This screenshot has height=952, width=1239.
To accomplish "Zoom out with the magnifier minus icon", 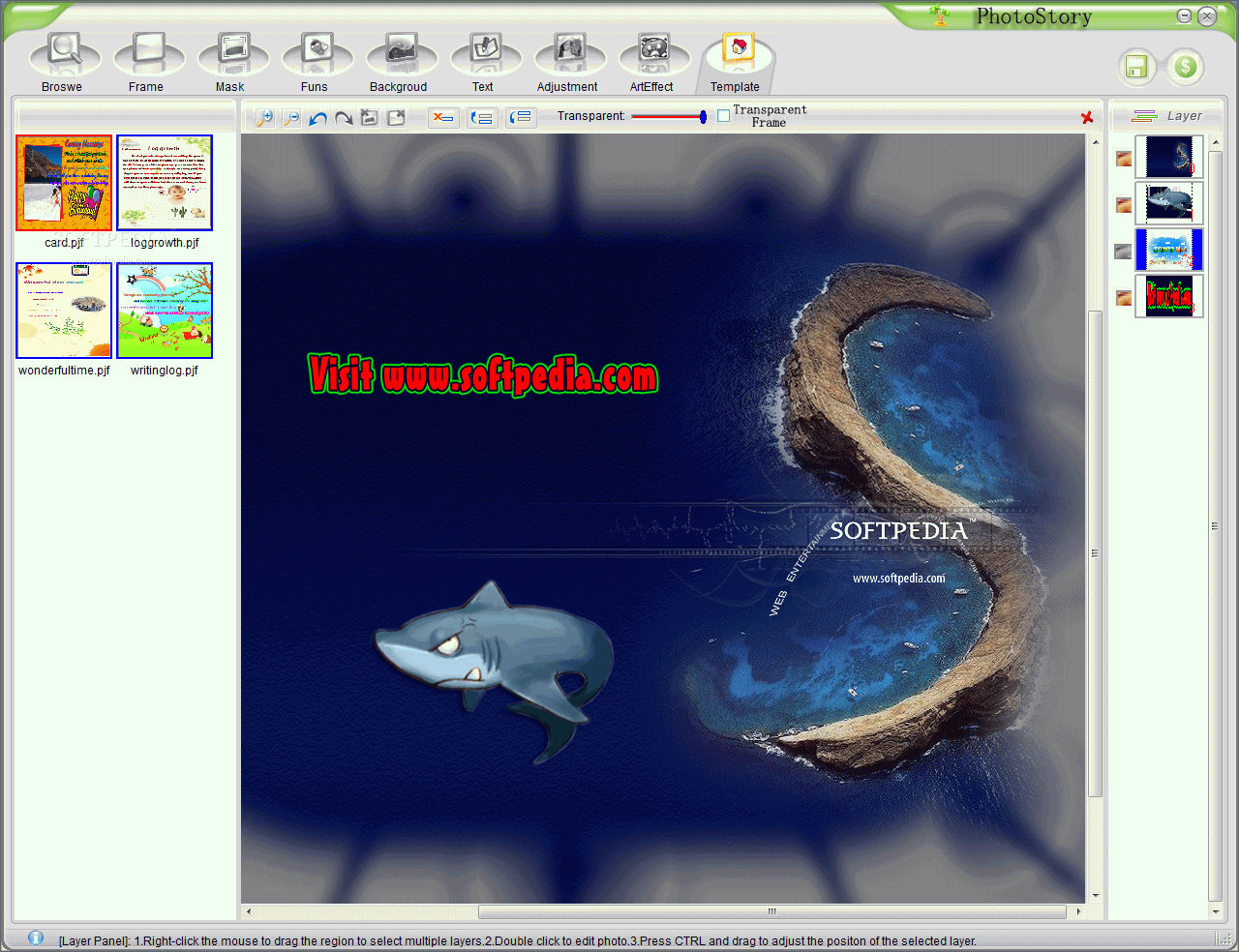I will coord(290,117).
